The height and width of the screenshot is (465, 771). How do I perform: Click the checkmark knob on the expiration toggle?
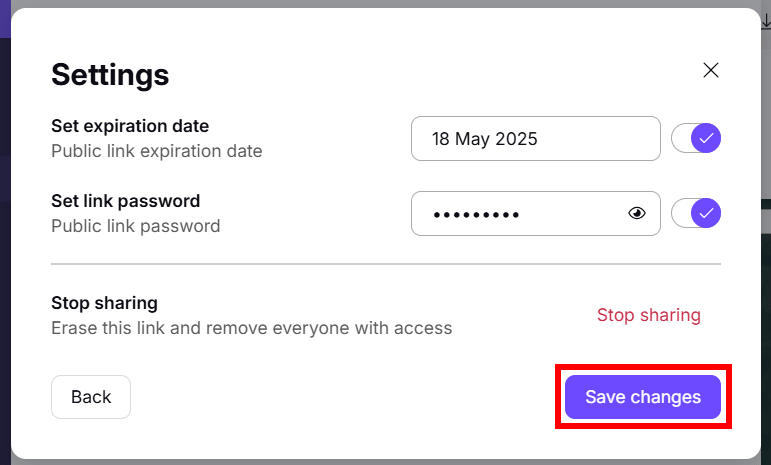[x=706, y=138]
